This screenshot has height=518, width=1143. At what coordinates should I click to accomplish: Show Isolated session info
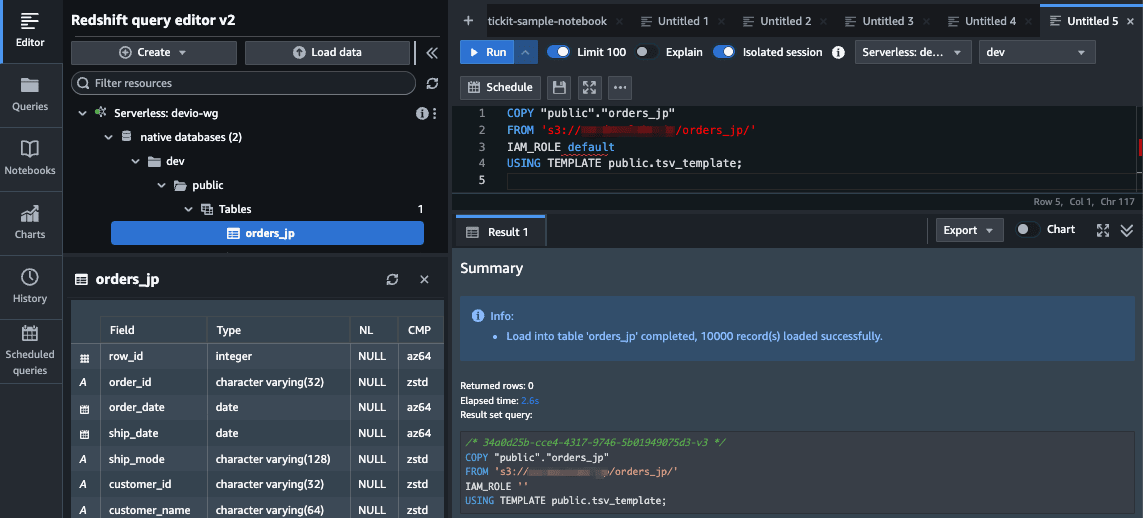[x=838, y=52]
